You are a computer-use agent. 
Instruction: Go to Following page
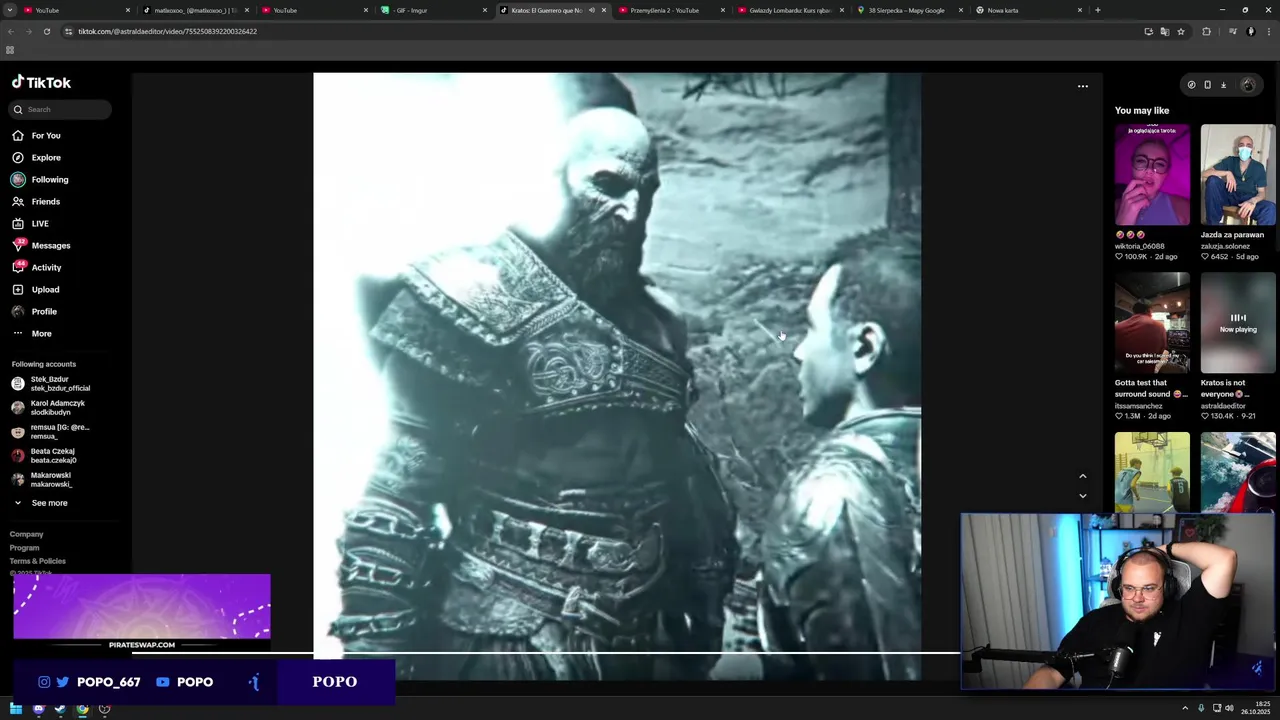coord(40,179)
